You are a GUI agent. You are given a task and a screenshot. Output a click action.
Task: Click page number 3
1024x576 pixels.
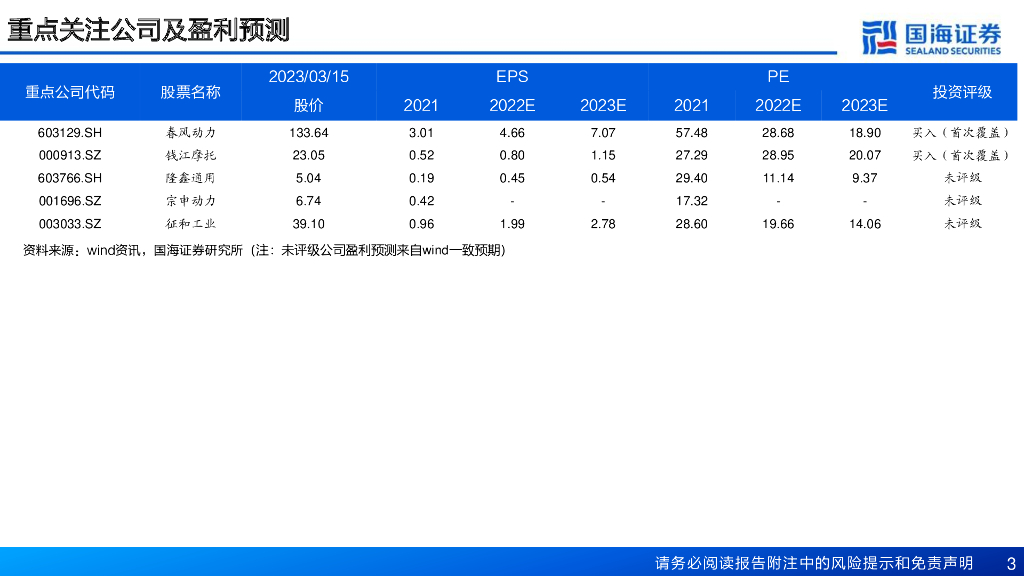(x=1011, y=564)
